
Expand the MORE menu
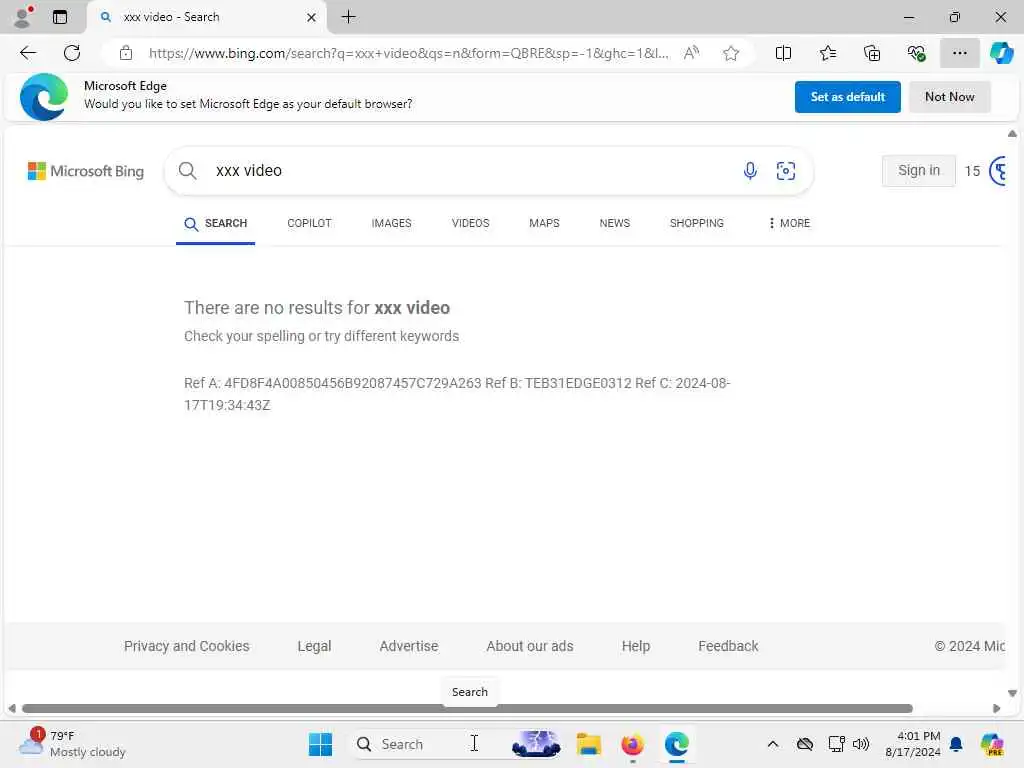[789, 223]
